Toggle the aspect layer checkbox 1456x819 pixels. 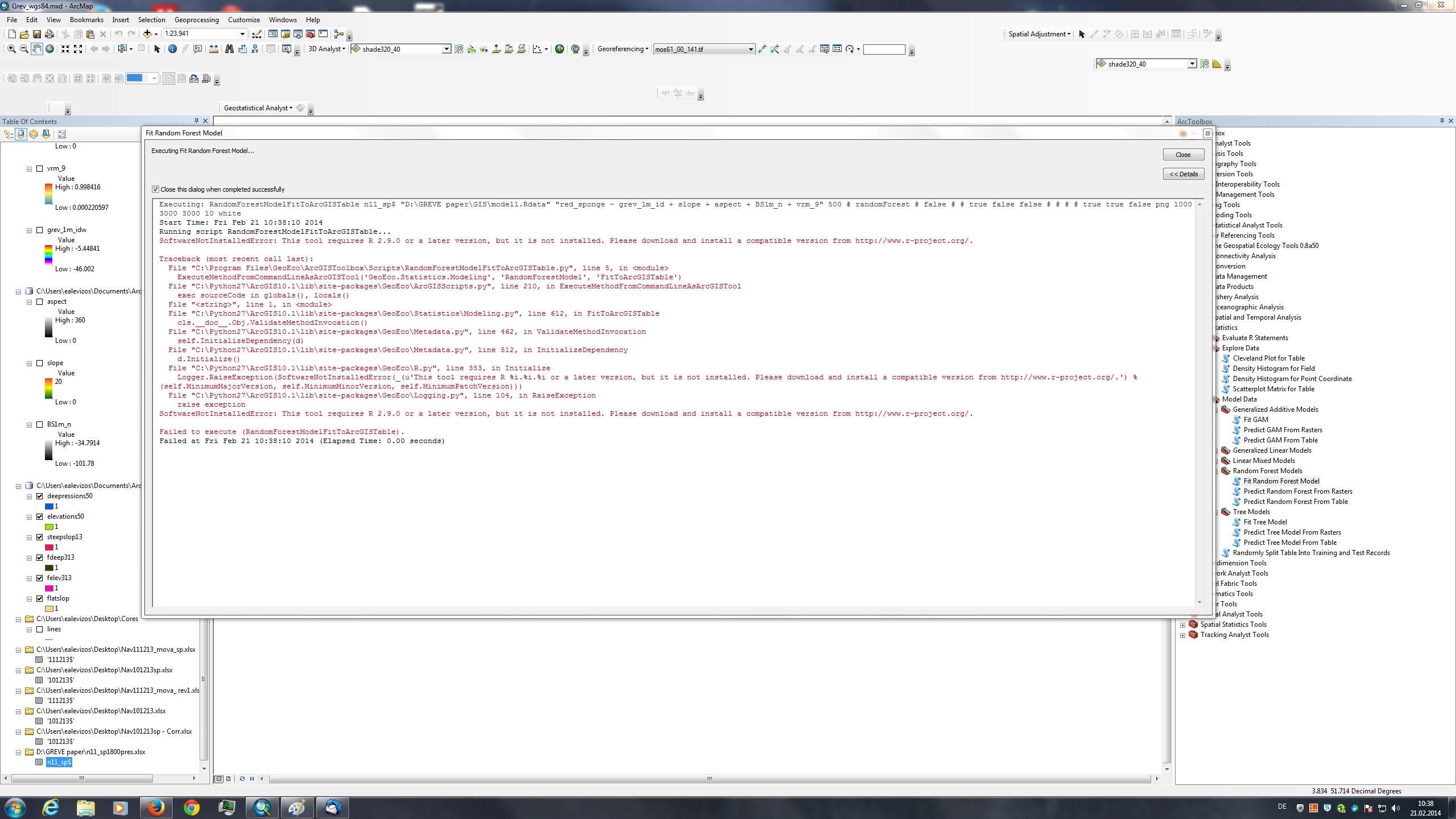[39, 301]
